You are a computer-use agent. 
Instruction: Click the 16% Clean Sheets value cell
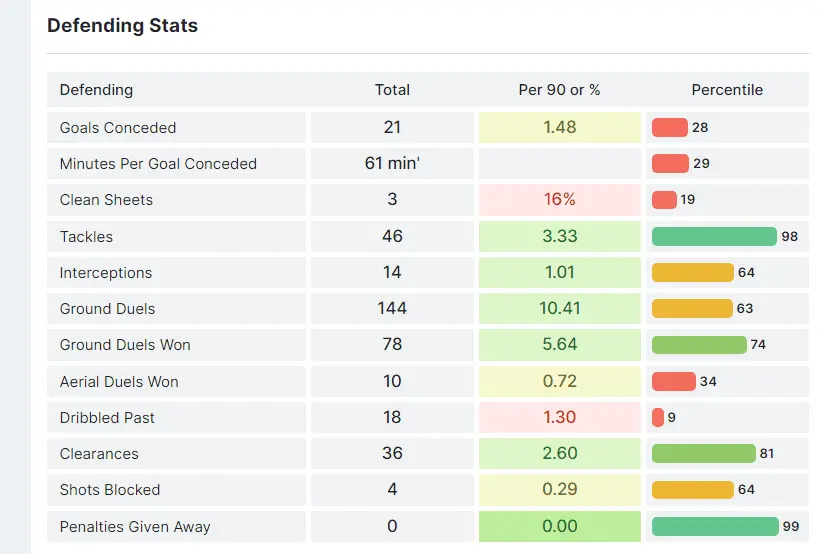[559, 199]
